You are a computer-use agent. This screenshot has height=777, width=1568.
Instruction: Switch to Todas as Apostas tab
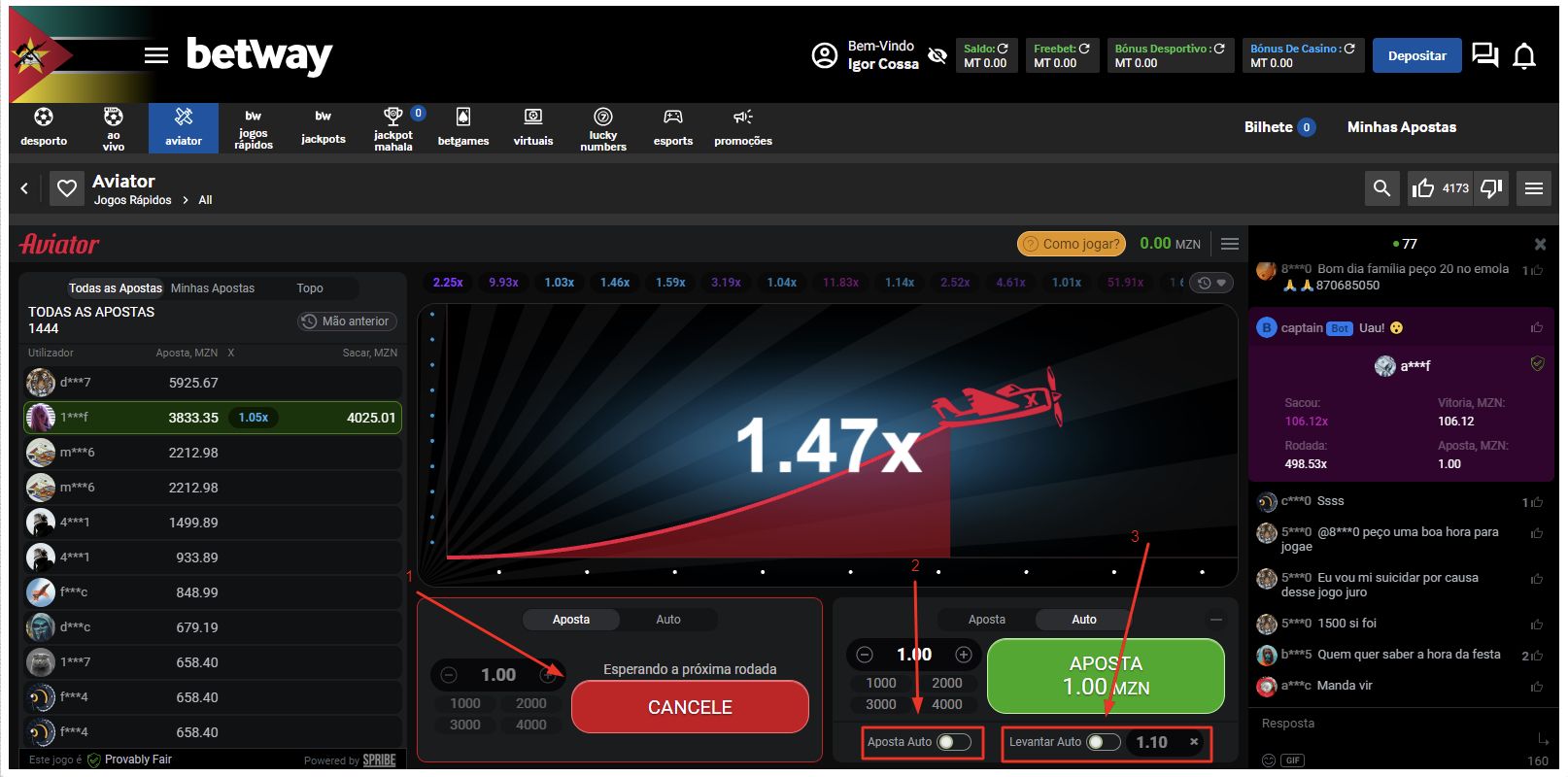click(115, 288)
